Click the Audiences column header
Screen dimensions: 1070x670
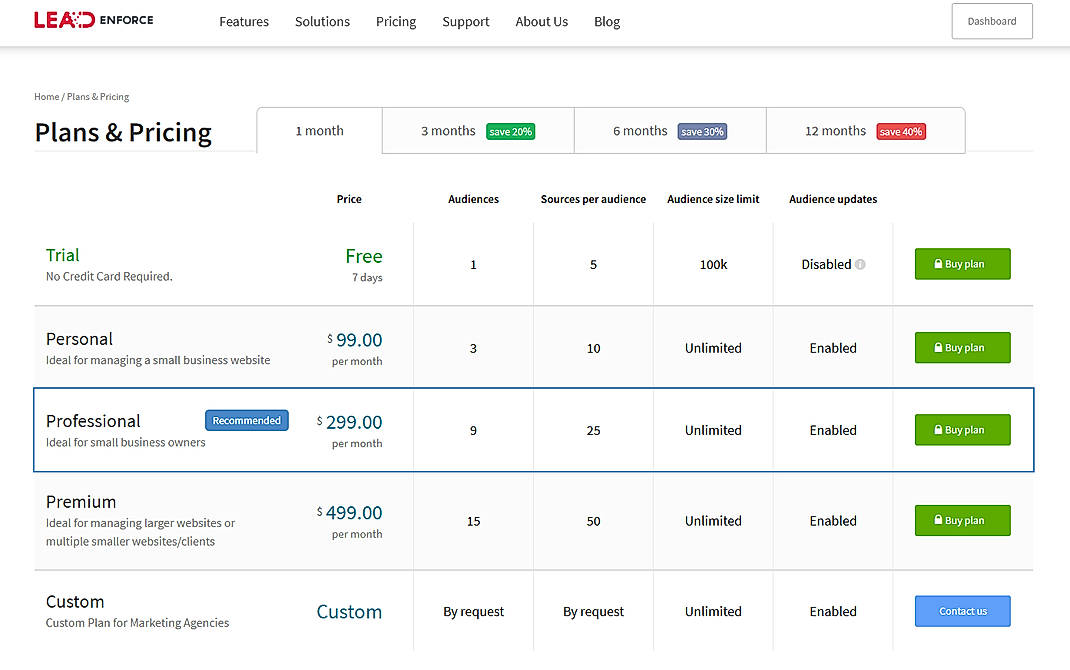pyautogui.click(x=474, y=199)
